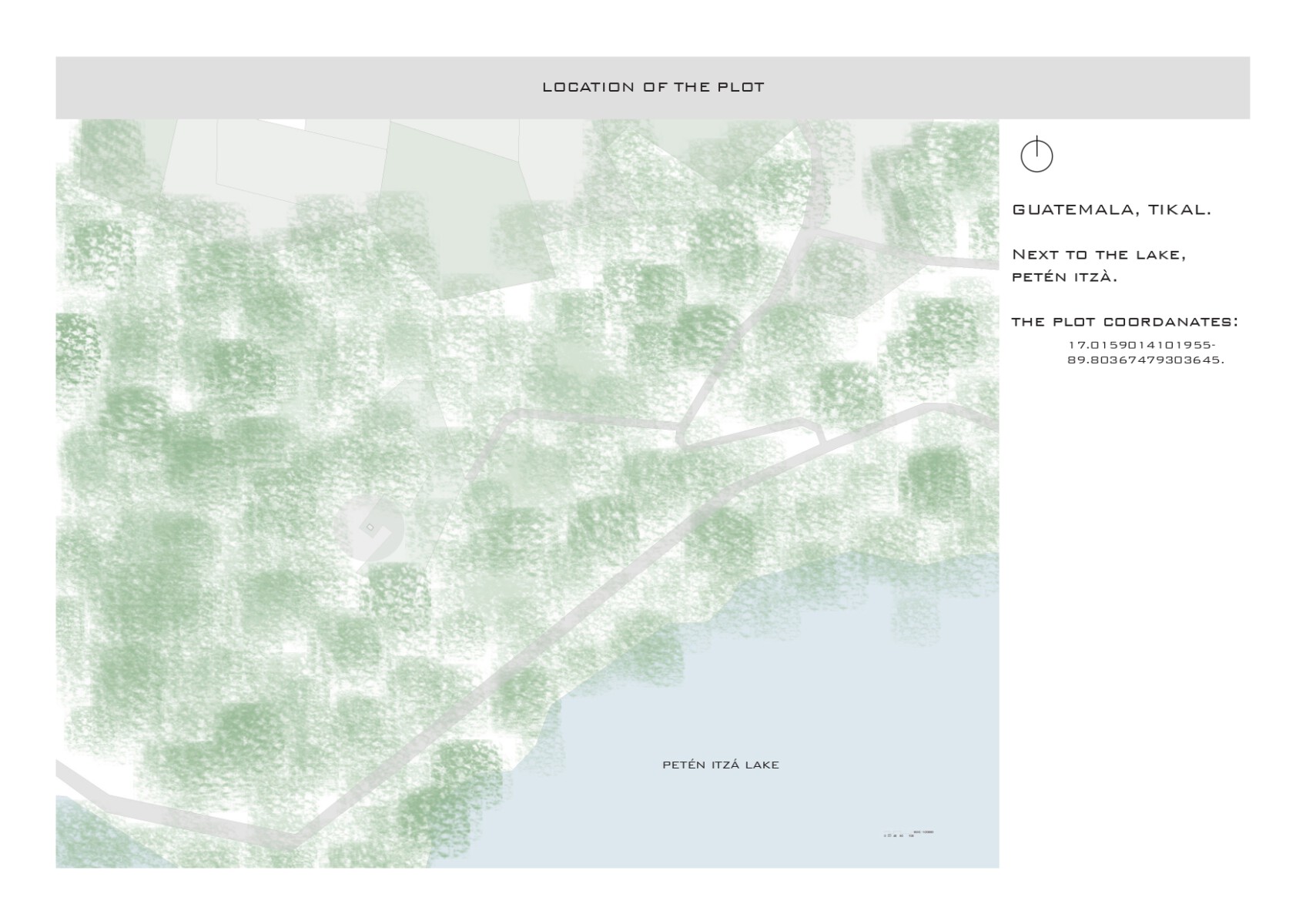The image size is (1306, 924).
Task: Select the 'LOCATION OF THE PLOT' title
Action: pyautogui.click(x=653, y=87)
